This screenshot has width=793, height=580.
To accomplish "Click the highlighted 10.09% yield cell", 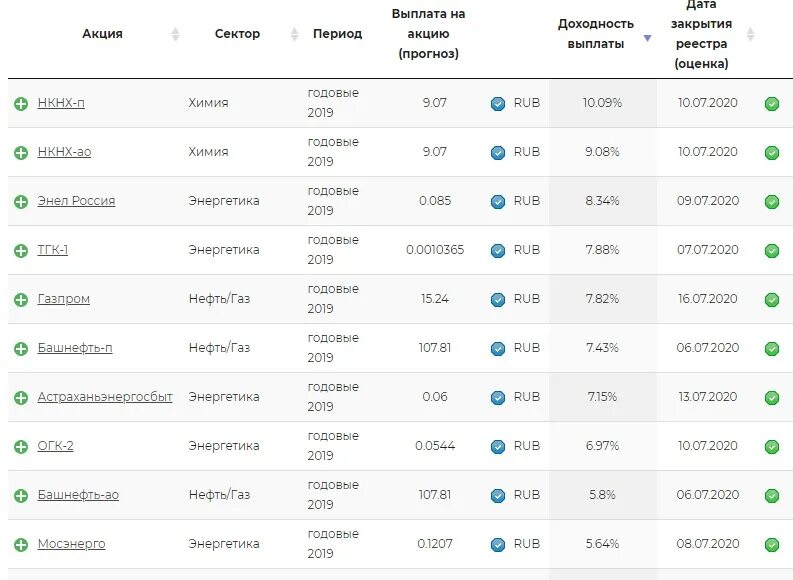I will 602,103.
